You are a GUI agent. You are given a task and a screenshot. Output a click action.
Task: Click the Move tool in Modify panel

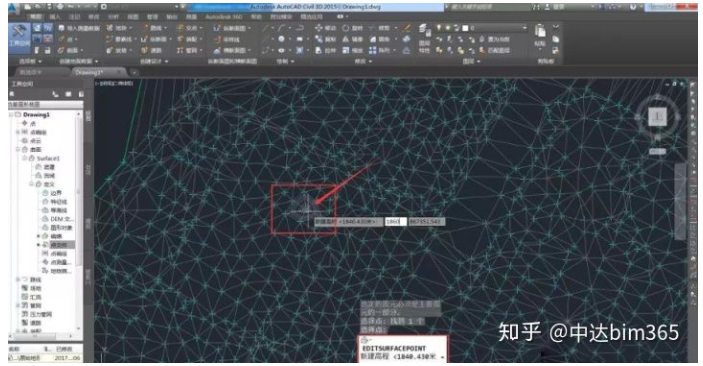coord(325,28)
